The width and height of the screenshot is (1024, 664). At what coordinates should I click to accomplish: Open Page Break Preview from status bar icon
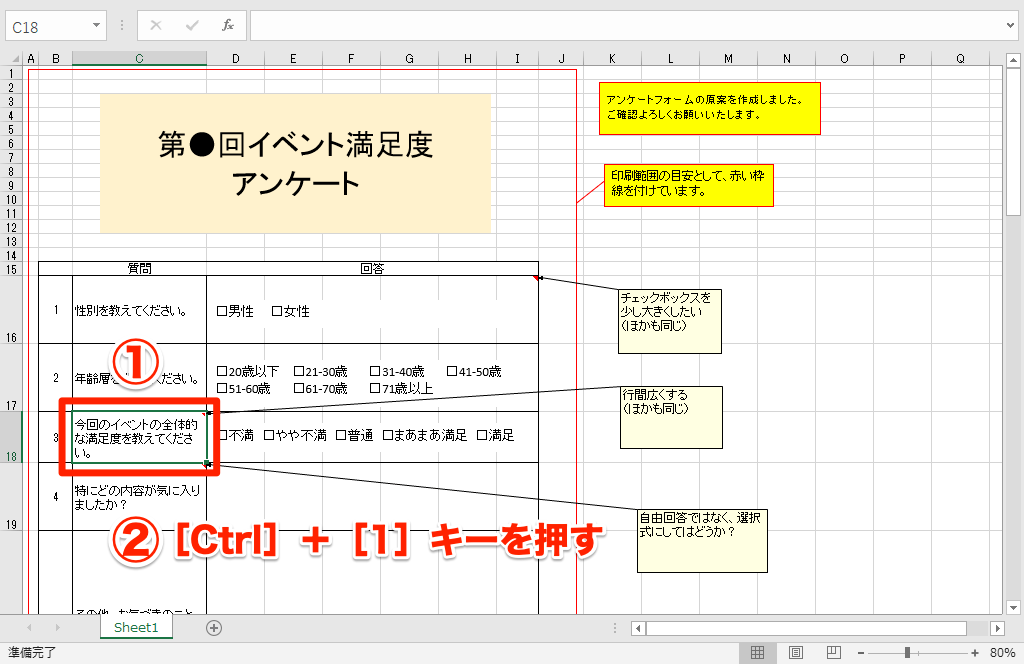click(834, 652)
